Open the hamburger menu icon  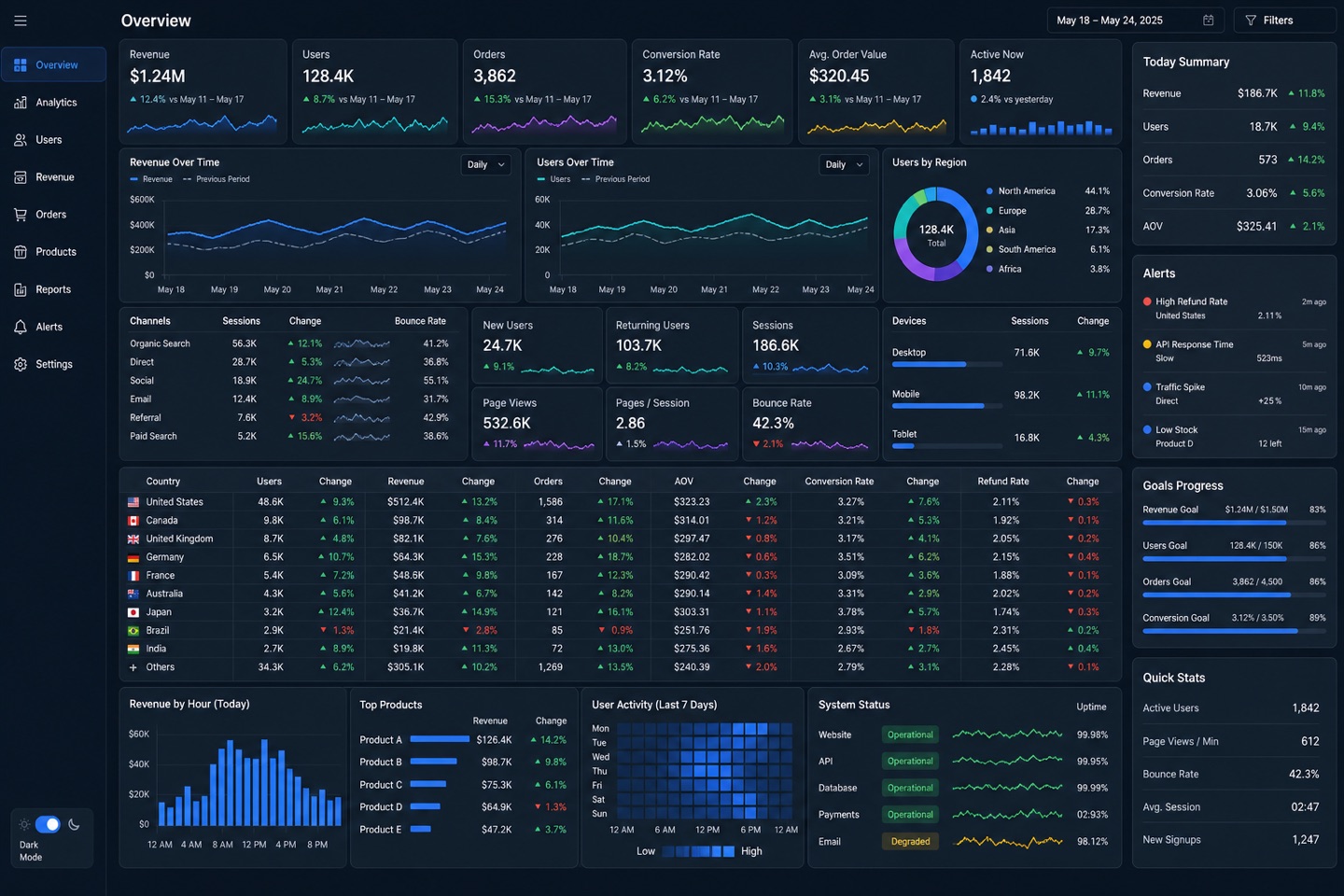21,21
